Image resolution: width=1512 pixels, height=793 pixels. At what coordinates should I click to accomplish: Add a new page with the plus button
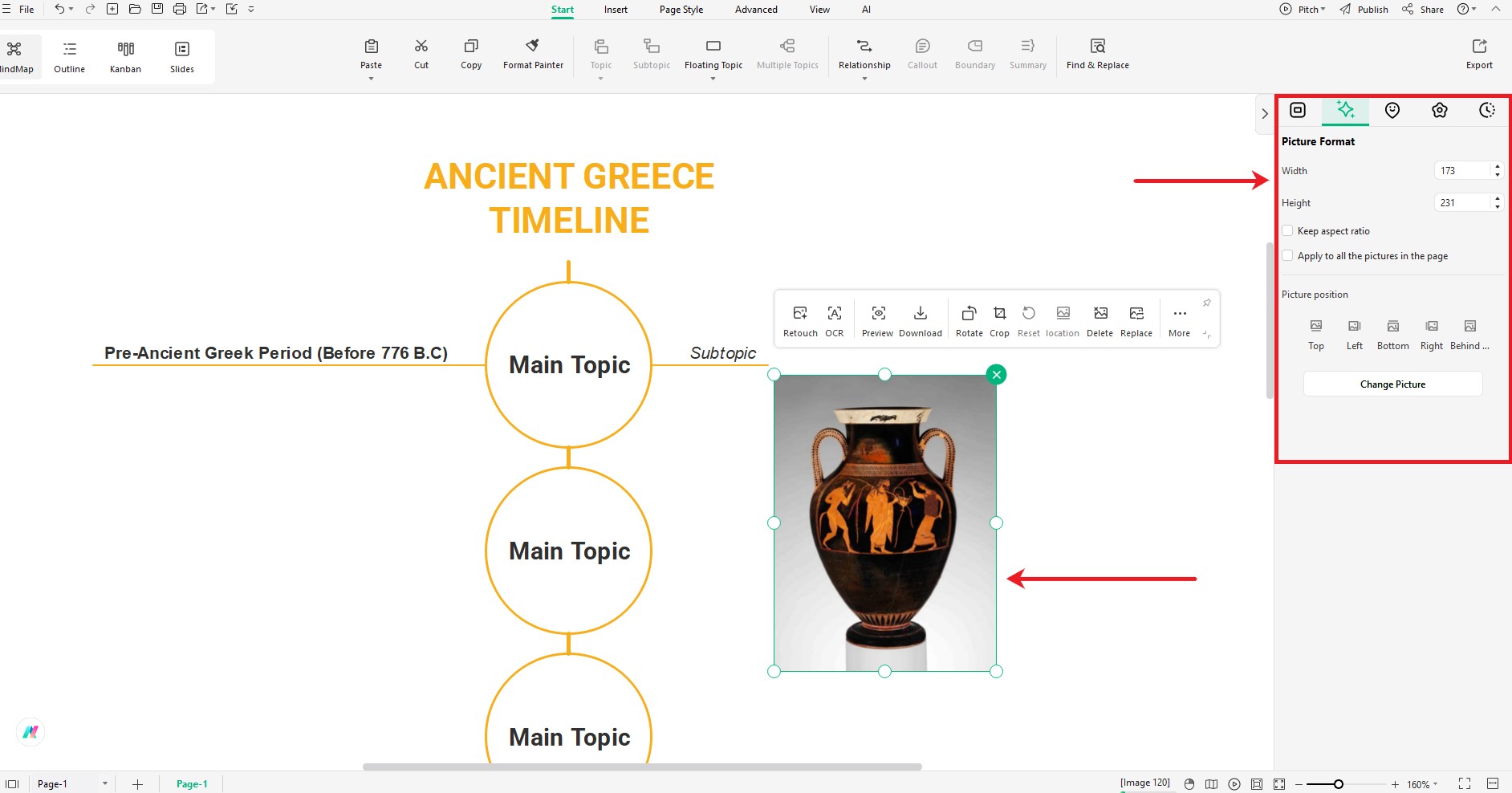[137, 784]
